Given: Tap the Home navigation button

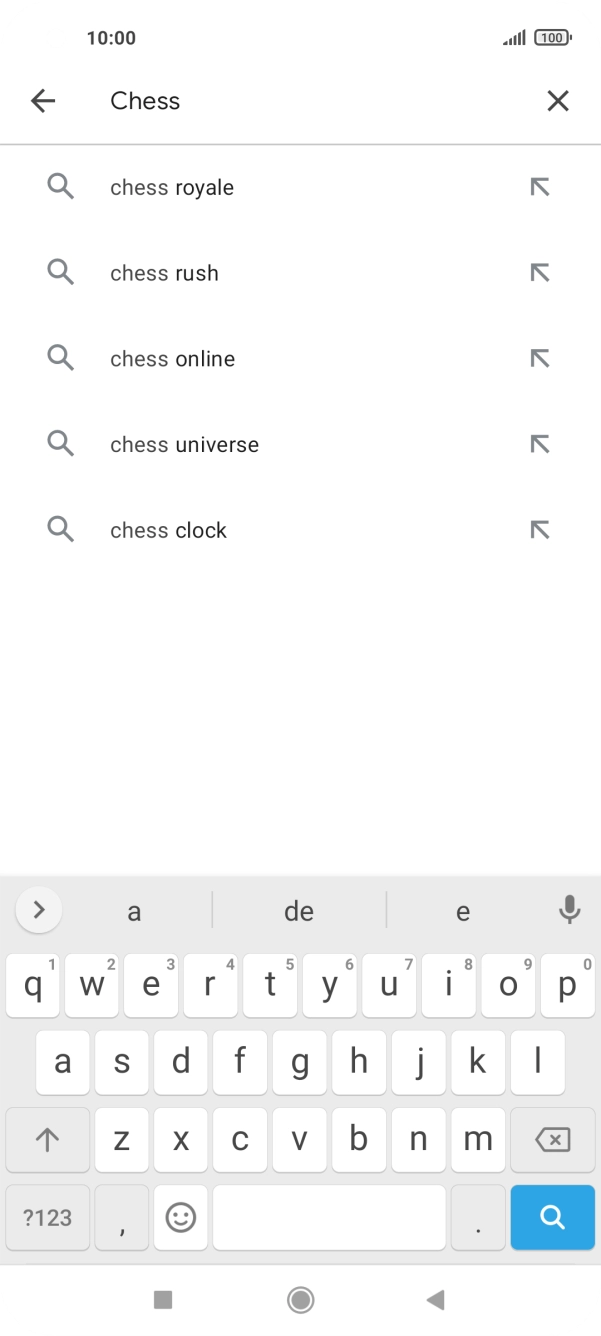Looking at the screenshot, I should click(x=299, y=1299).
